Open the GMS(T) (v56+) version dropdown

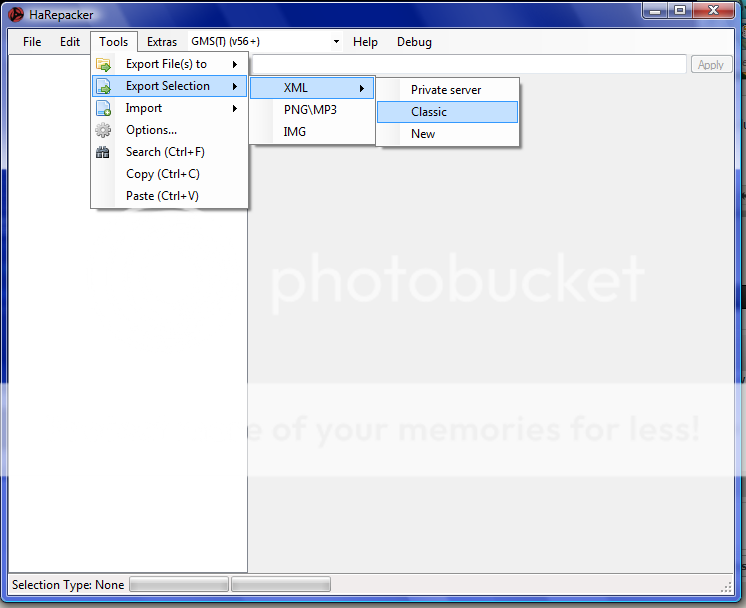tap(336, 42)
